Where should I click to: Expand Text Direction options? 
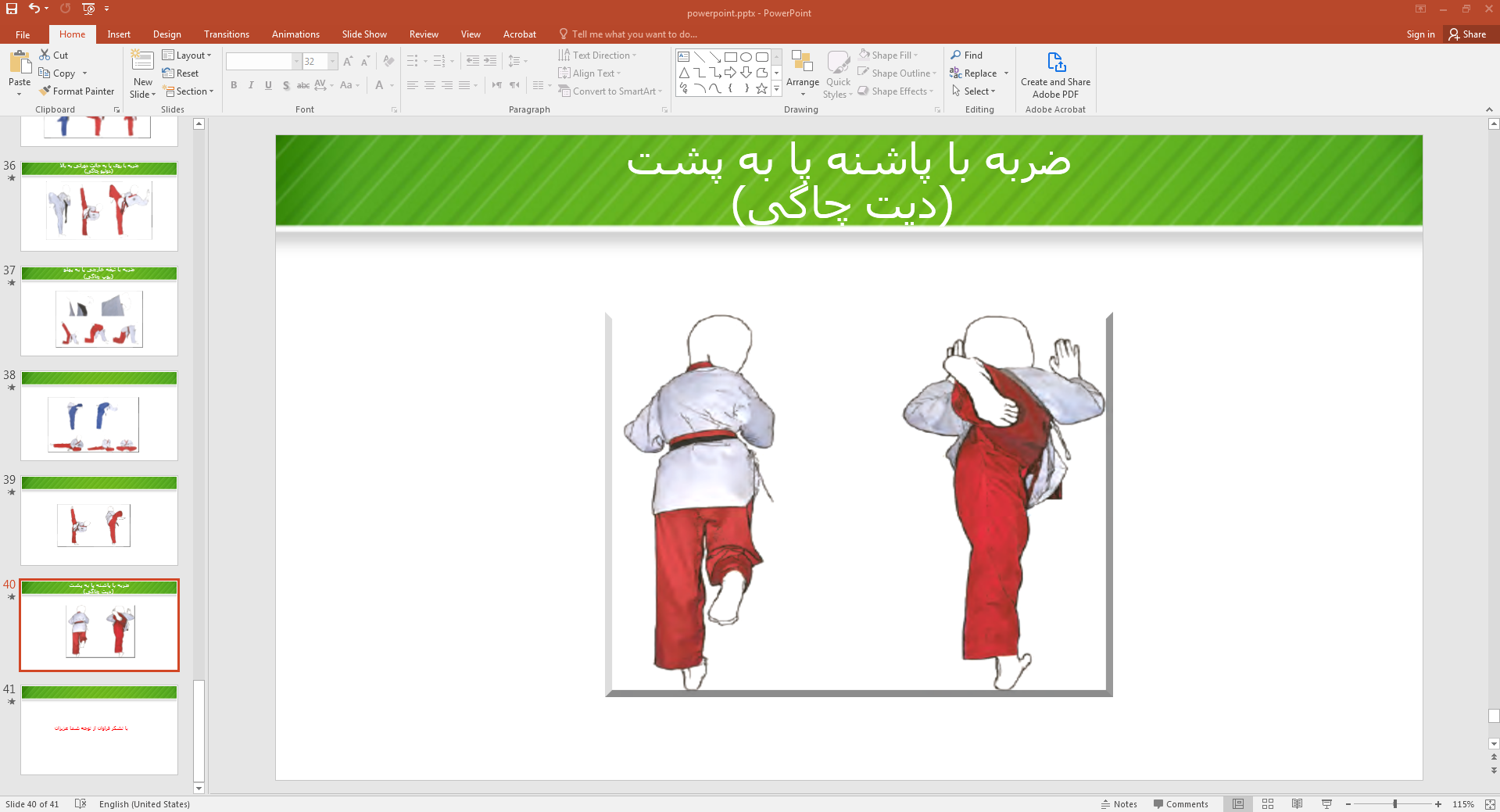[x=598, y=55]
